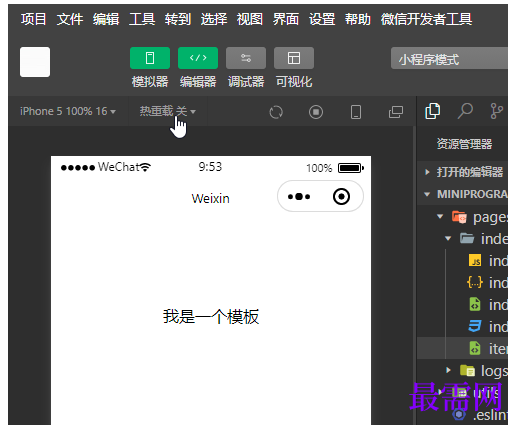Collapse the pages folder in tree
The height and width of the screenshot is (428, 521).
[440, 217]
